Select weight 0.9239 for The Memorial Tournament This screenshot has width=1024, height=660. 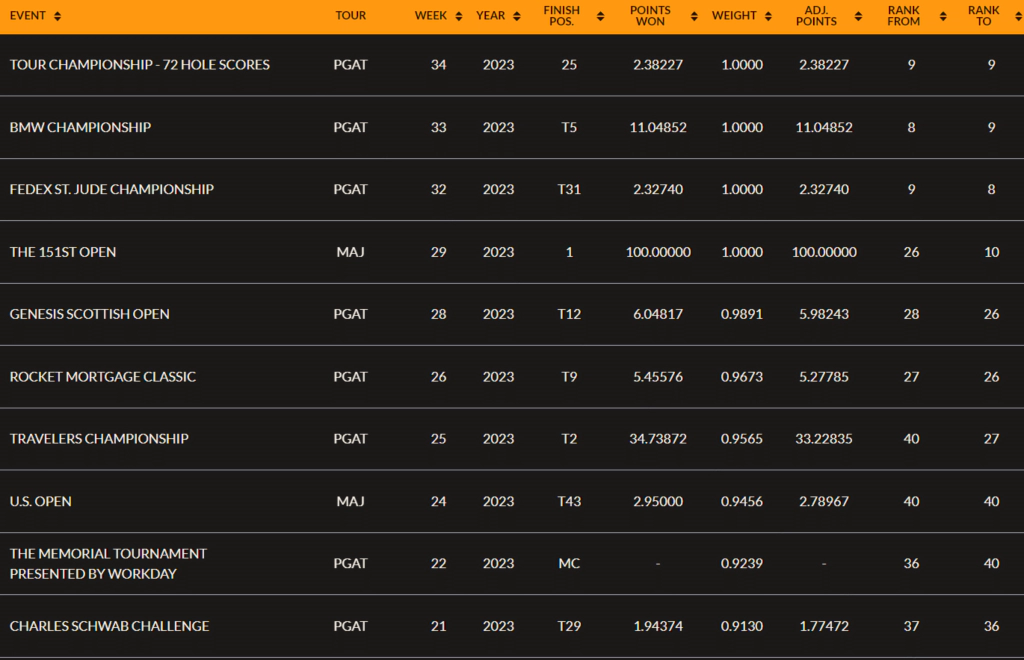coord(741,563)
